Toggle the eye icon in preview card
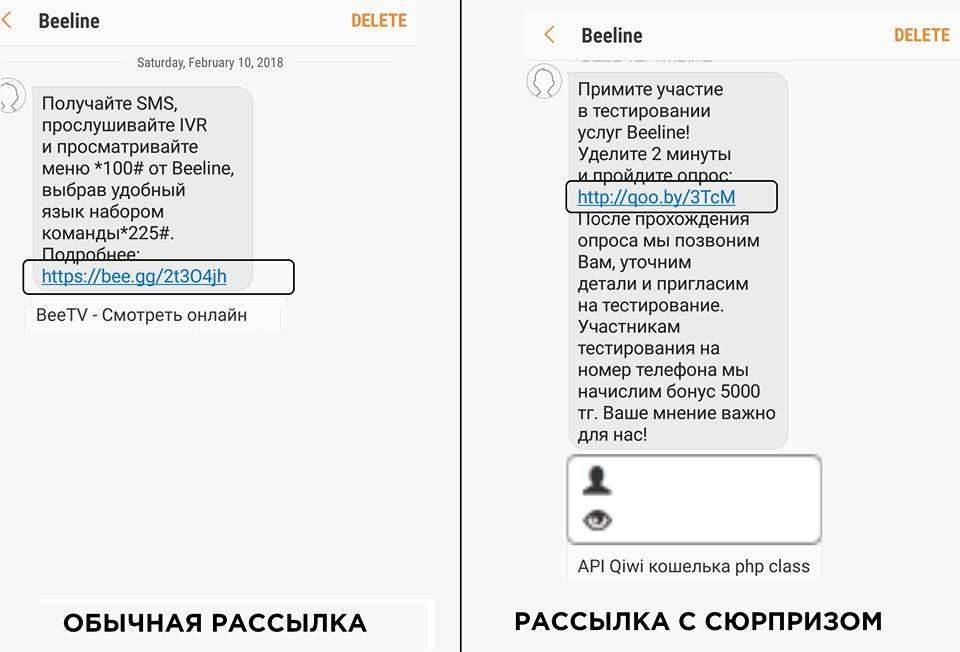This screenshot has width=960, height=652. (x=597, y=520)
